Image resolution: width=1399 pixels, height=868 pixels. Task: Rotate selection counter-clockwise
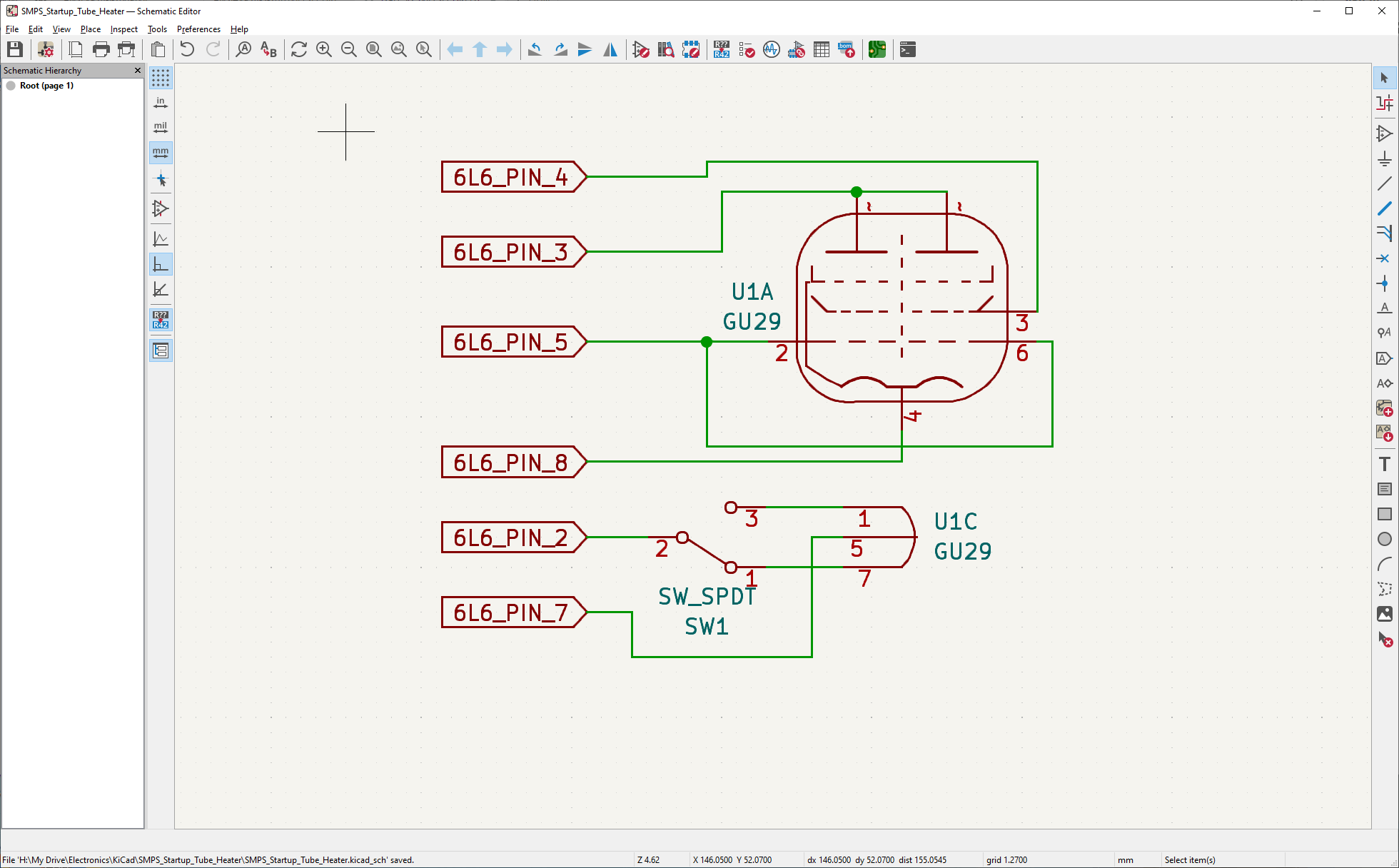[535, 49]
